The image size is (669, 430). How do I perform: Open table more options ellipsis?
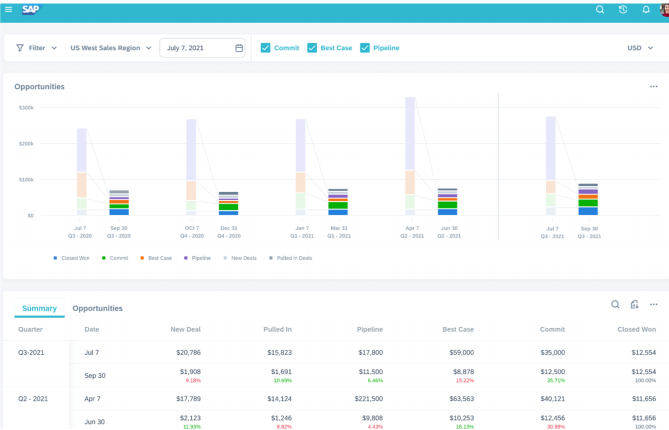(654, 304)
